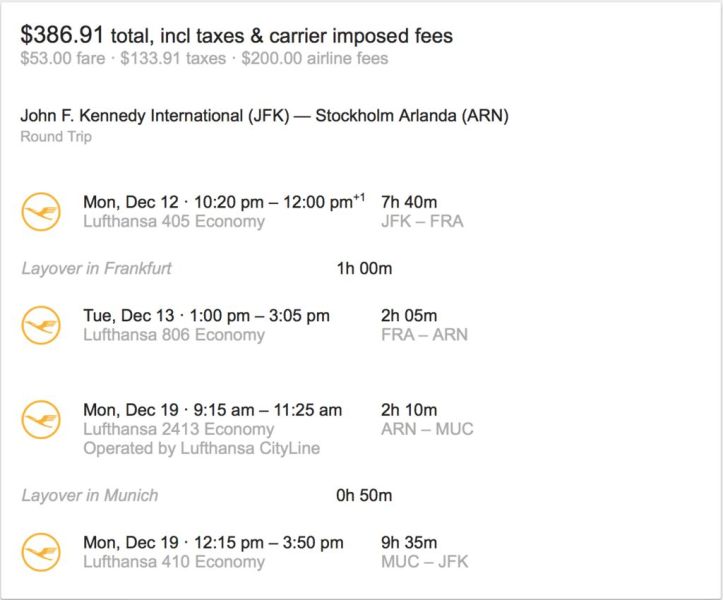Click the $53.00 fare breakdown text
Image resolution: width=723 pixels, height=600 pixels.
(63, 59)
